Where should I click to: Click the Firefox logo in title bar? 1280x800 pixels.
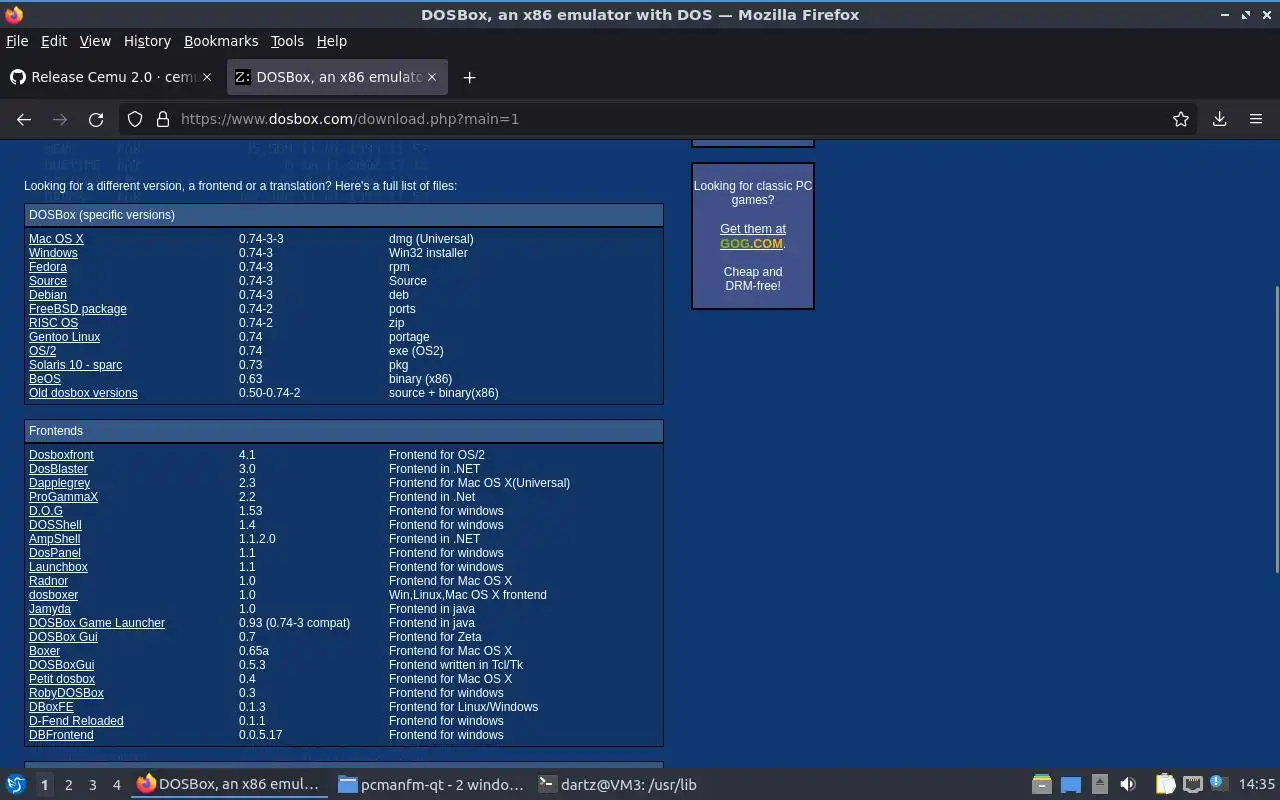pyautogui.click(x=14, y=14)
